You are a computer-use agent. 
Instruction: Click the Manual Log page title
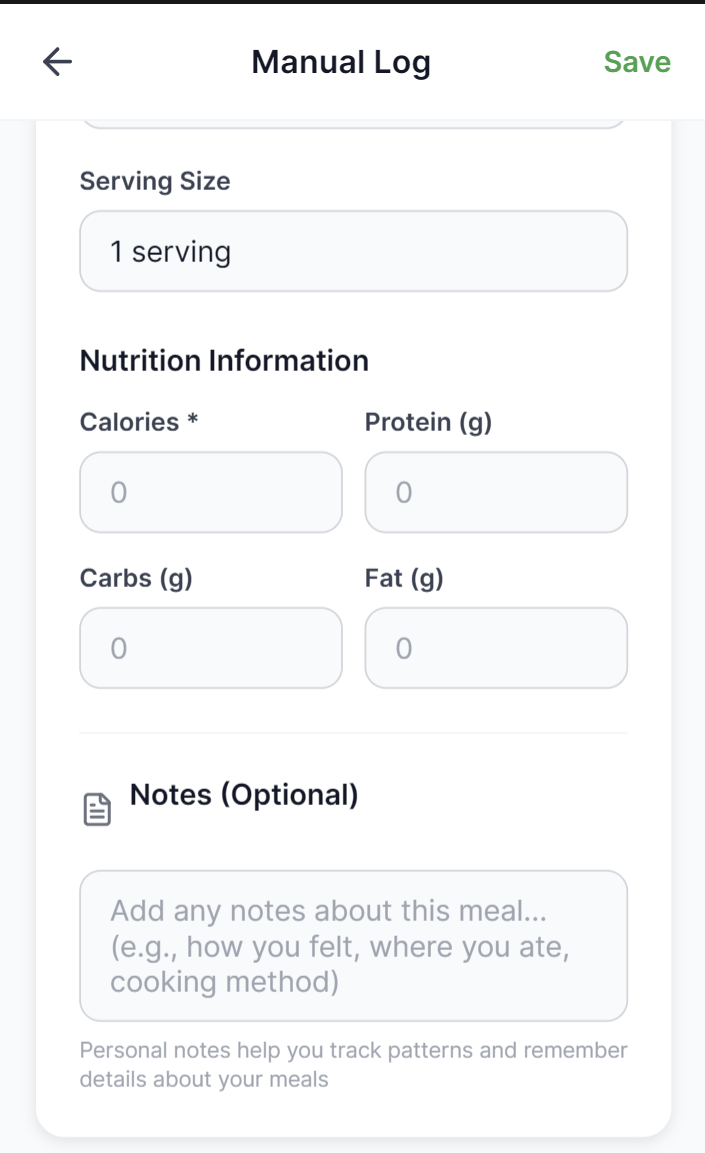341,62
